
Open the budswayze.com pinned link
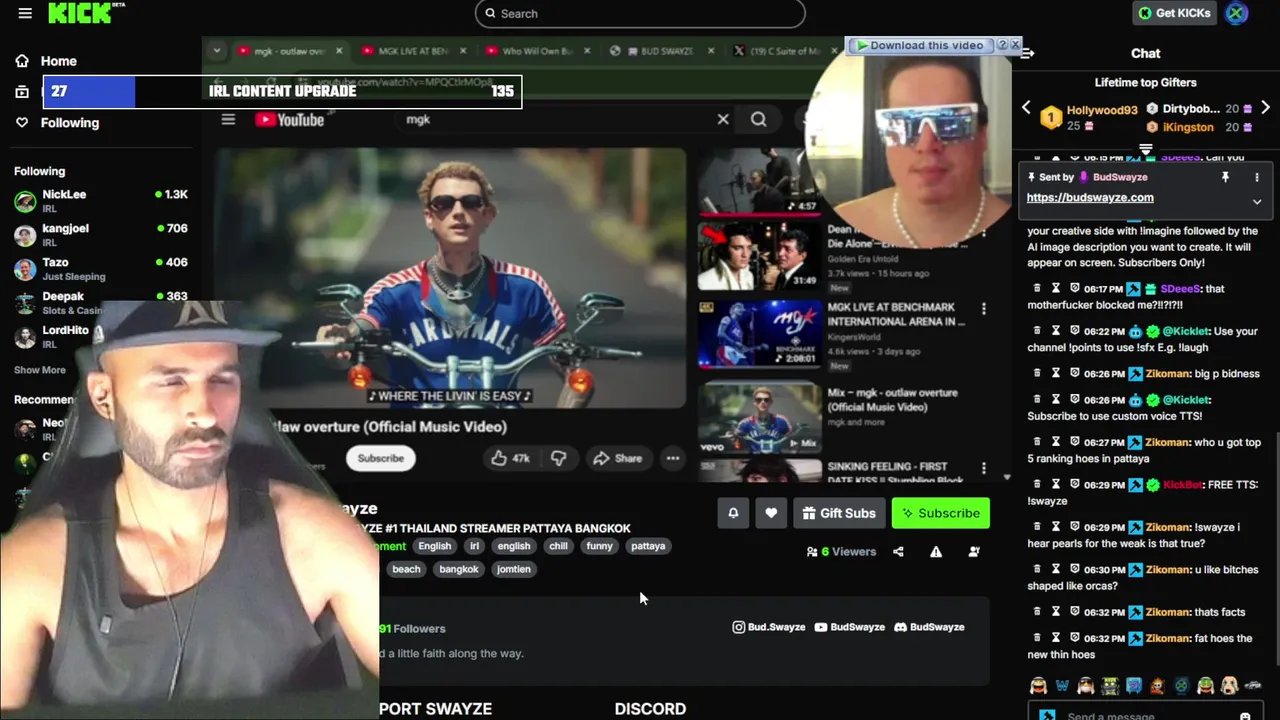(1090, 197)
